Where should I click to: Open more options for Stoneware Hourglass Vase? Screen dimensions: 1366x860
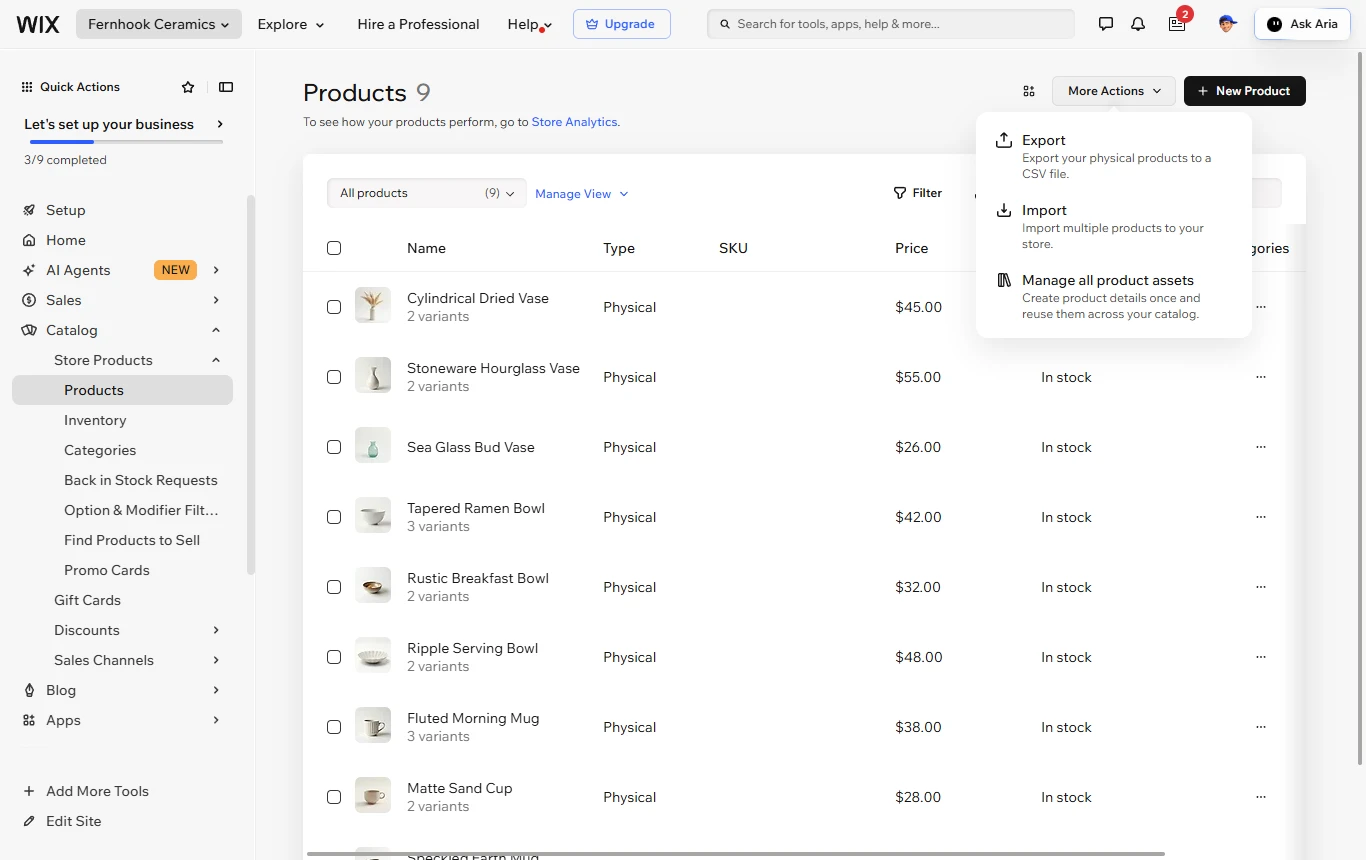[x=1261, y=377]
